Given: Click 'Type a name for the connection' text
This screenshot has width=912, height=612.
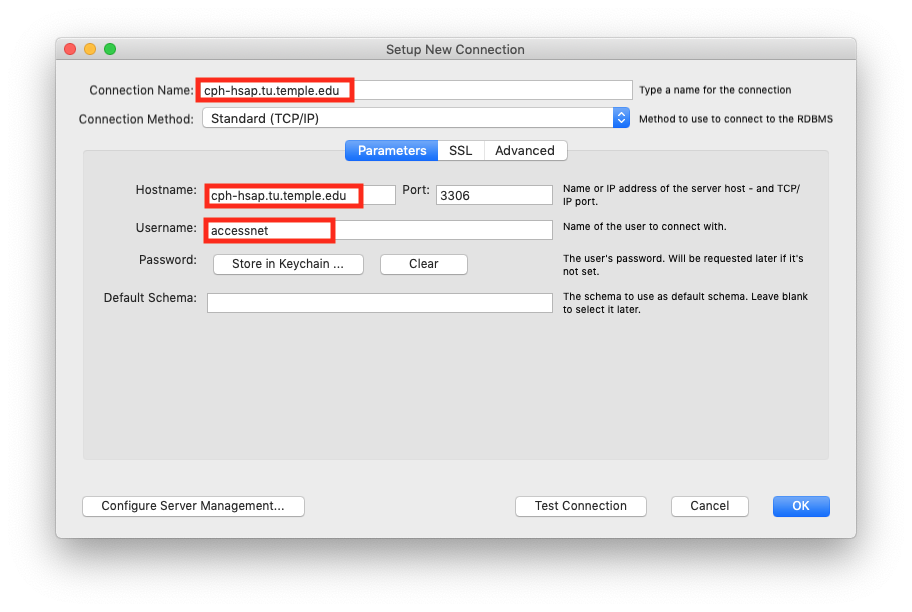Looking at the screenshot, I should (715, 90).
